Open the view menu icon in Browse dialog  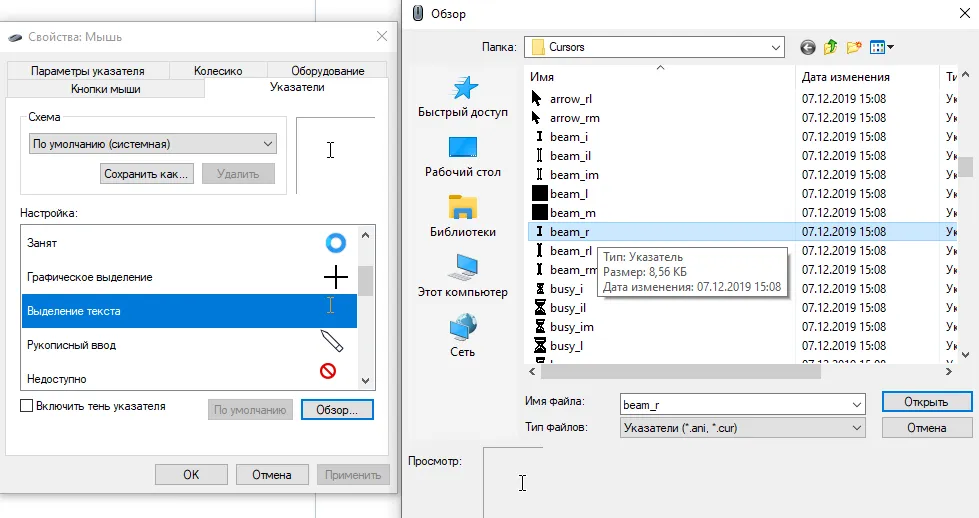pos(882,47)
